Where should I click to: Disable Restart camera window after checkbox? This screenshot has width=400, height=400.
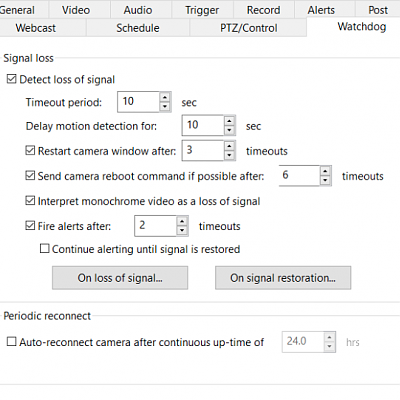(30, 151)
